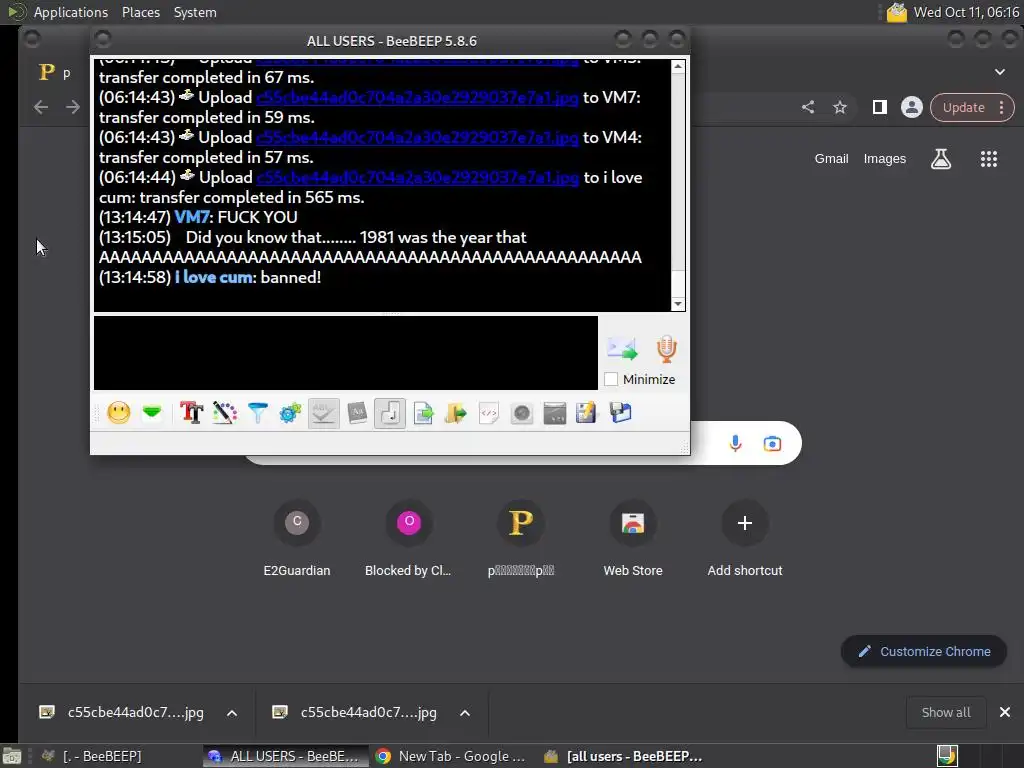Viewport: 1024px width, 768px height.
Task: Click the gray round speaker icon in toolbar
Action: coord(522,413)
